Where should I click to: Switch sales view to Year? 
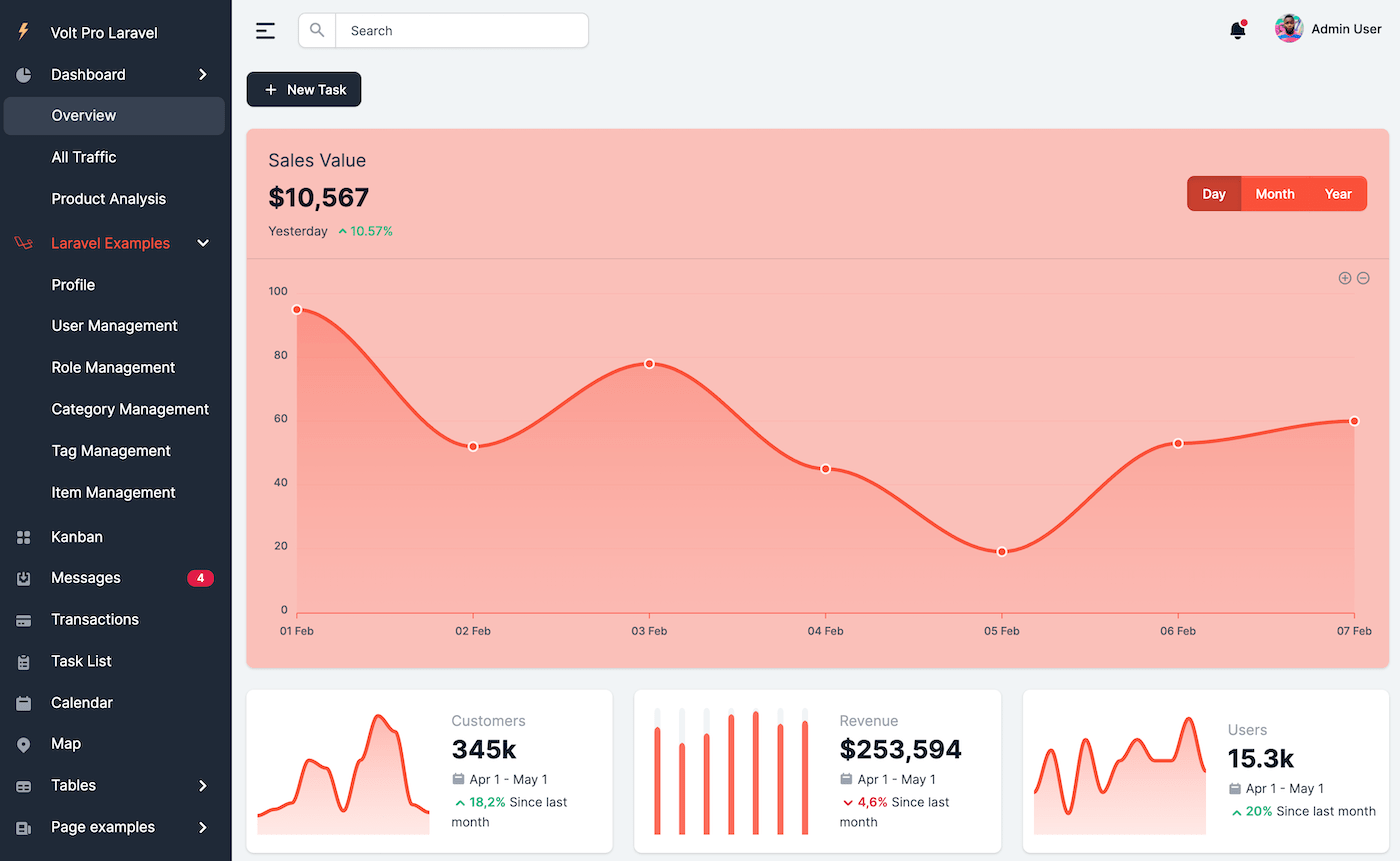pos(1338,193)
